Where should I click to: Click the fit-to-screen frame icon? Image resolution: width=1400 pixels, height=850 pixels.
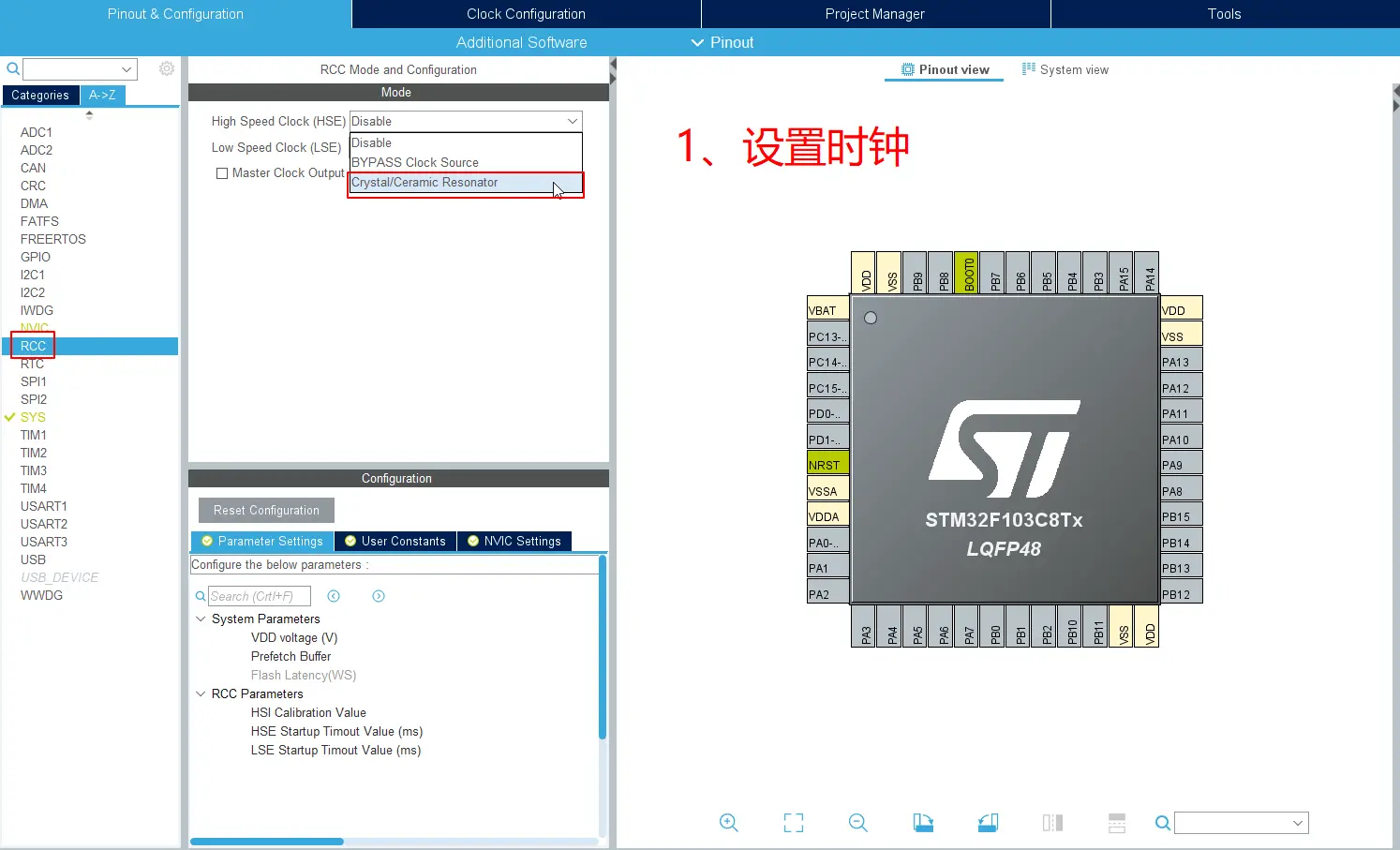coord(794,823)
